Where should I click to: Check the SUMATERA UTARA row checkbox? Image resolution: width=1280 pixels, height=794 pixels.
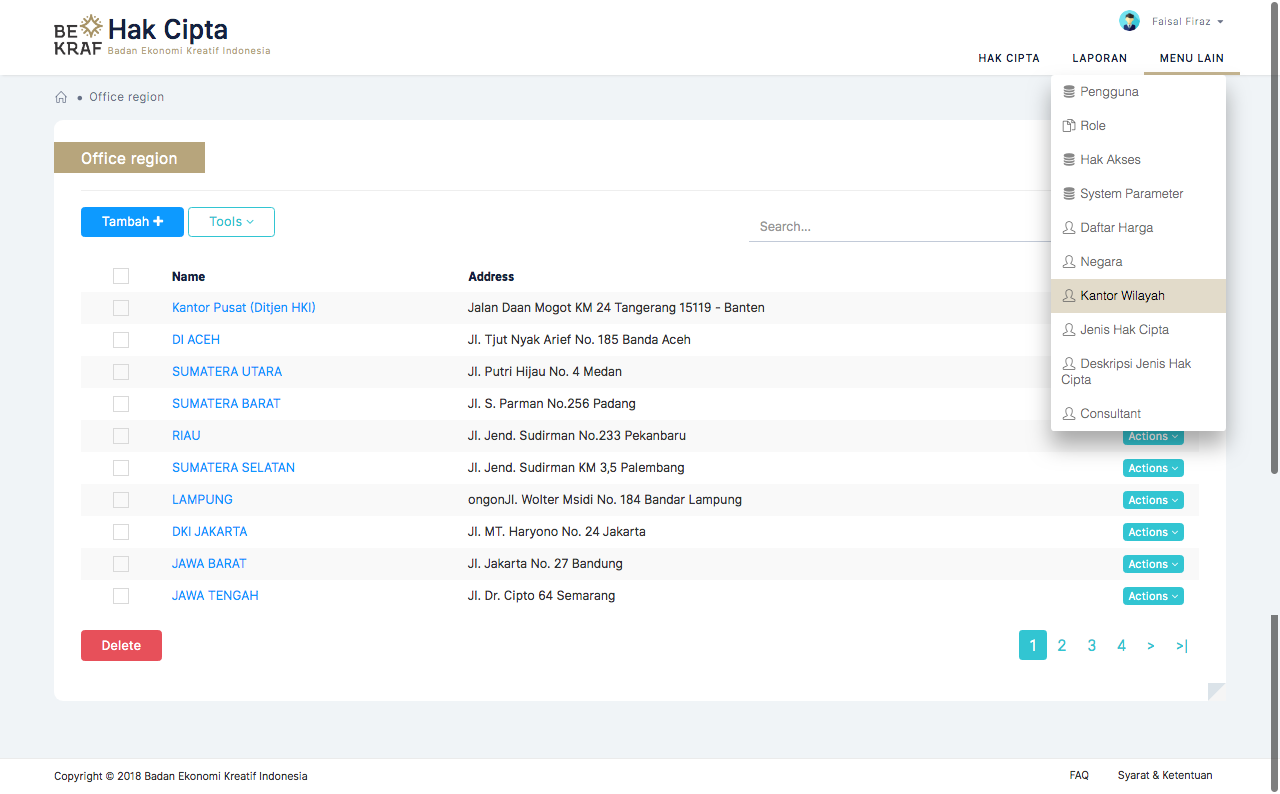[x=121, y=372]
